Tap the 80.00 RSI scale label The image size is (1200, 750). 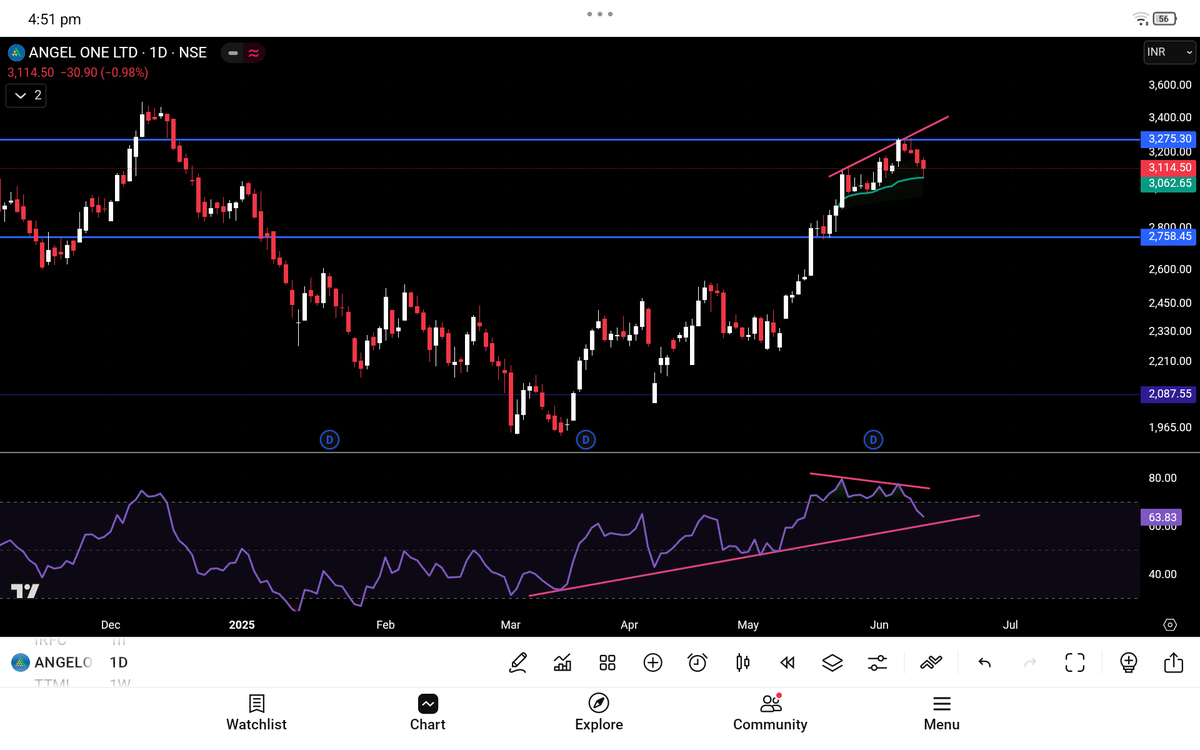[1162, 478]
